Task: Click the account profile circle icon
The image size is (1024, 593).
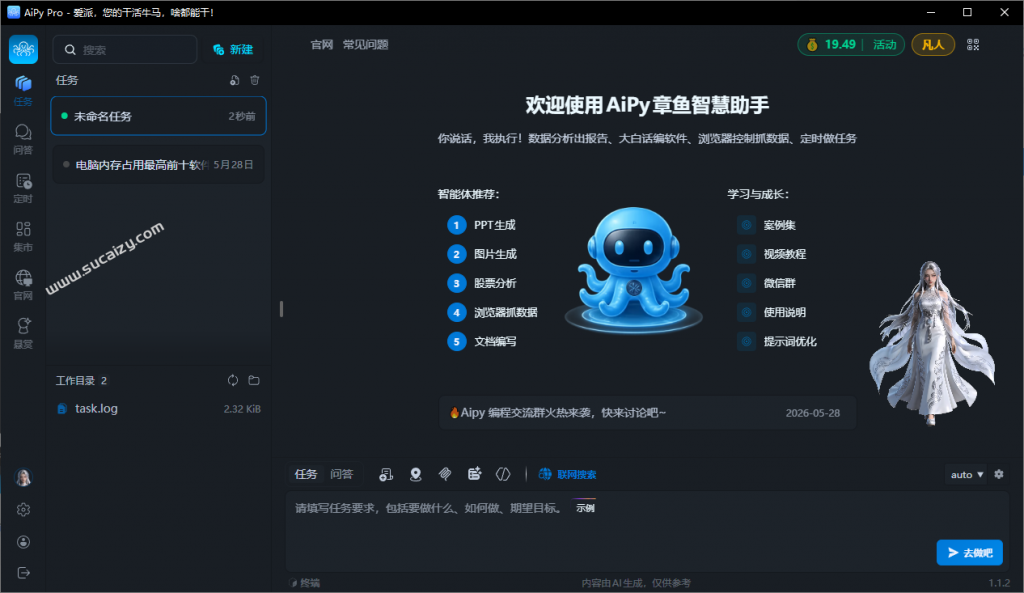Action: (x=24, y=541)
